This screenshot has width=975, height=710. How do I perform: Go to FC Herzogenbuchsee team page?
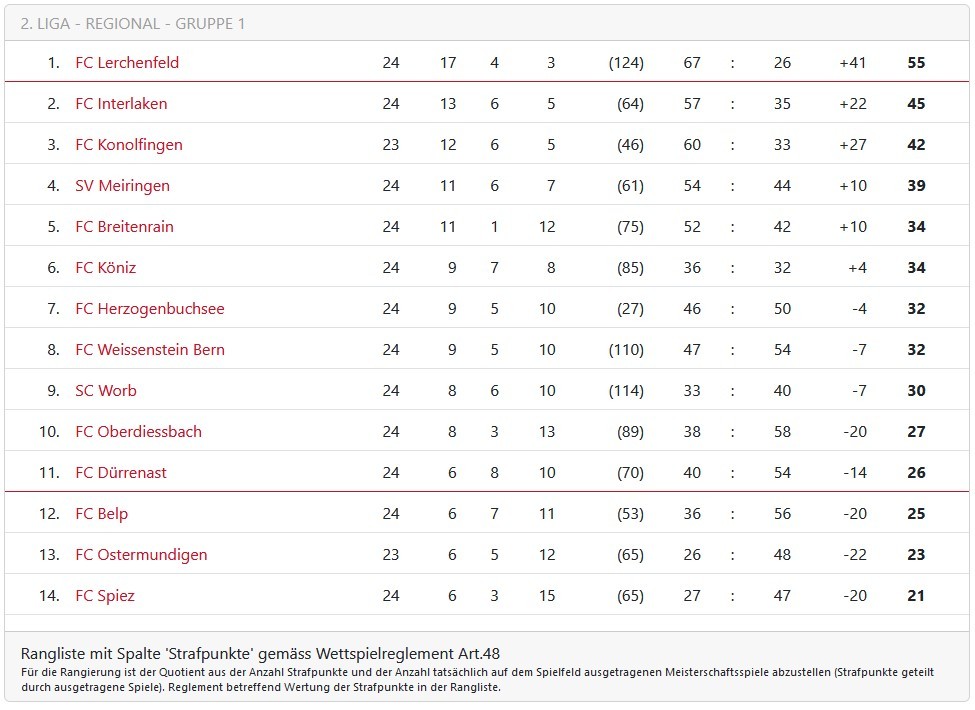click(x=150, y=309)
